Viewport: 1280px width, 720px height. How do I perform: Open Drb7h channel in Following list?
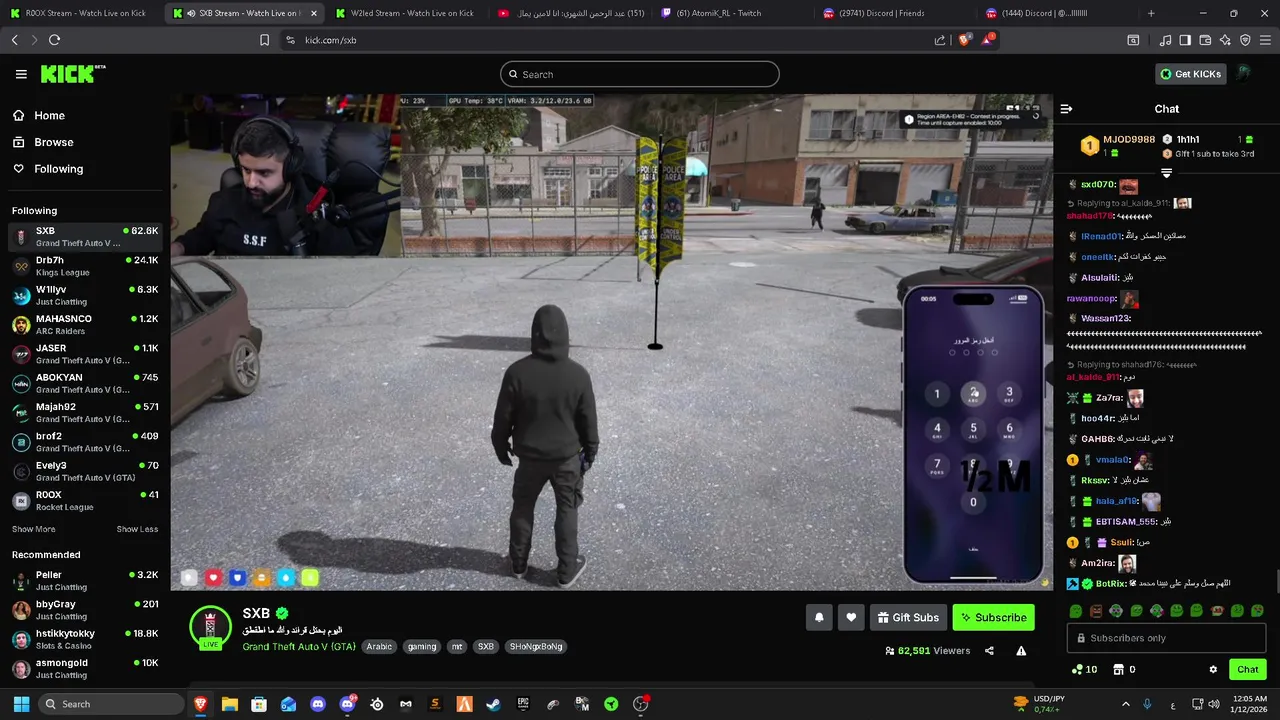tap(85, 266)
